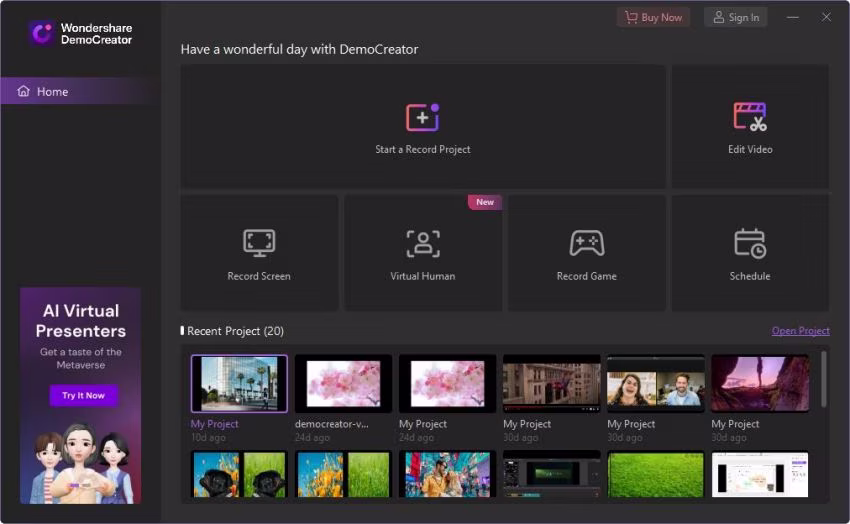Screen dimensions: 850x524
Task: Click Get a taste of the Metaverse text
Action: [x=81, y=358]
